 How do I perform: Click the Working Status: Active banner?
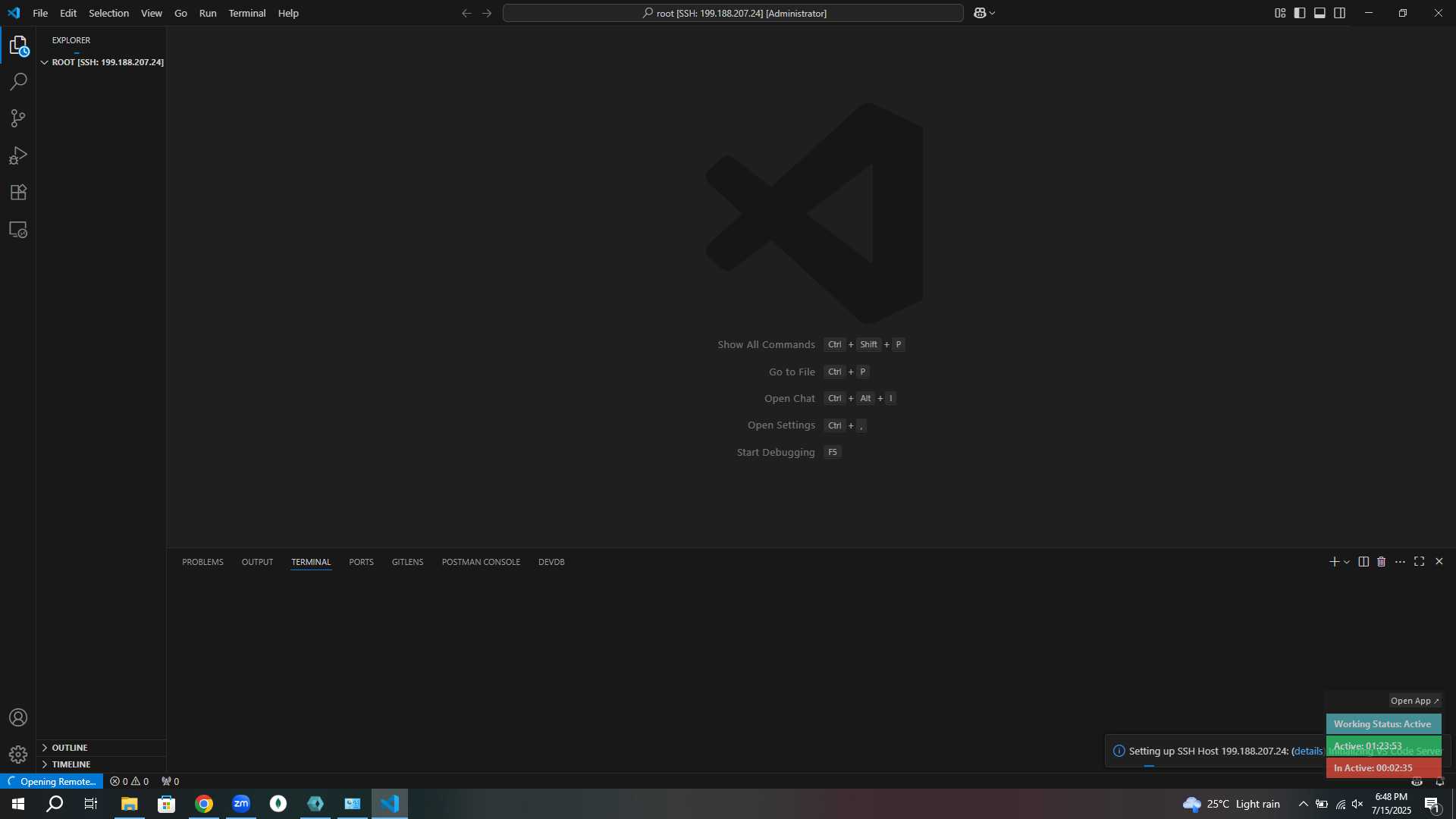pyautogui.click(x=1383, y=724)
